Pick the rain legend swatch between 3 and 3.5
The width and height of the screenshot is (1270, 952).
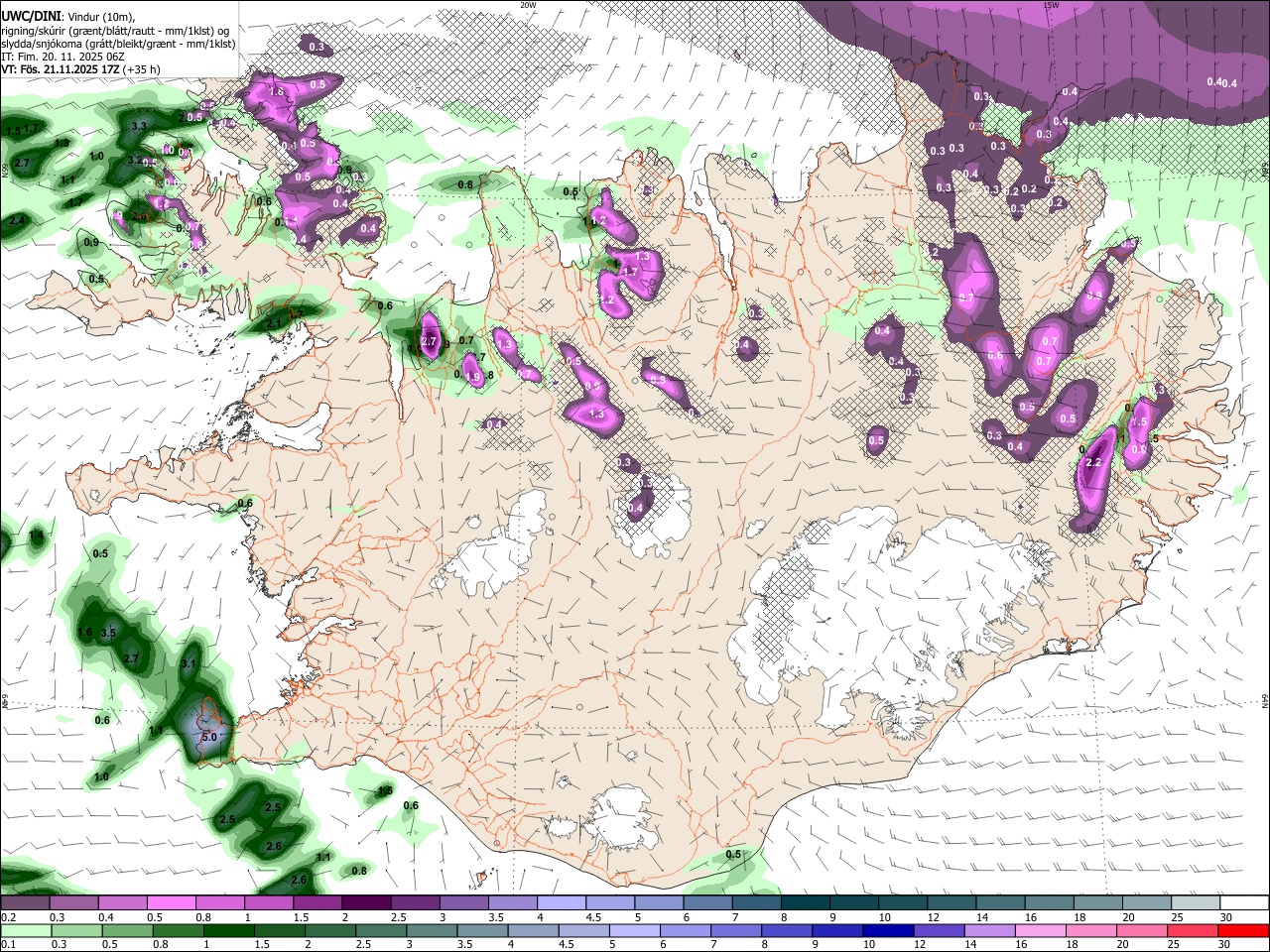[x=431, y=930]
